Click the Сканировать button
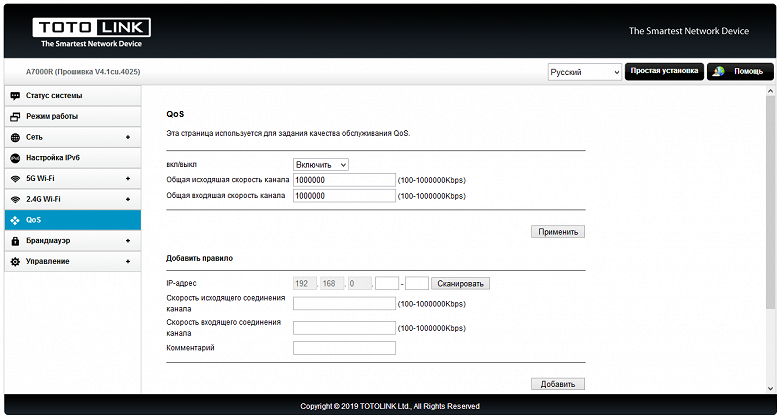The height and width of the screenshot is (418, 780). pos(461,284)
